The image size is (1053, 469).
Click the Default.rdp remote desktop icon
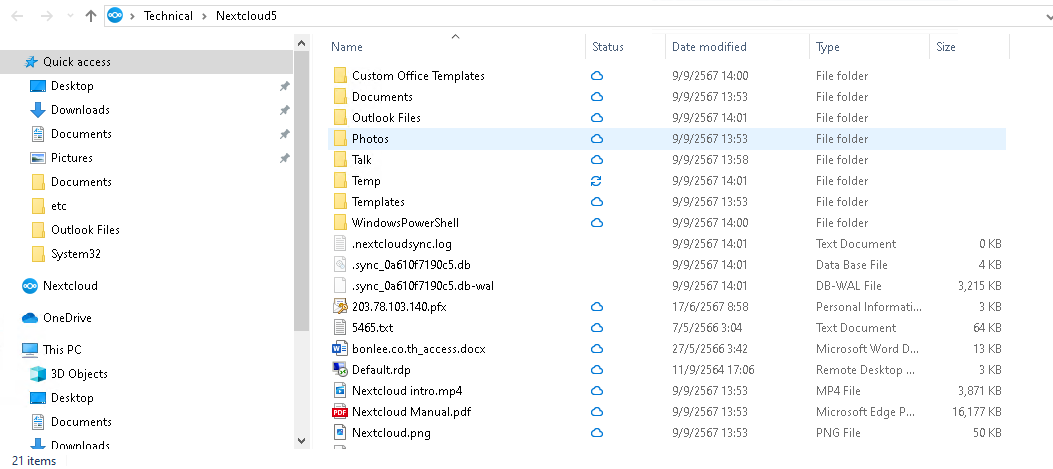tap(339, 370)
